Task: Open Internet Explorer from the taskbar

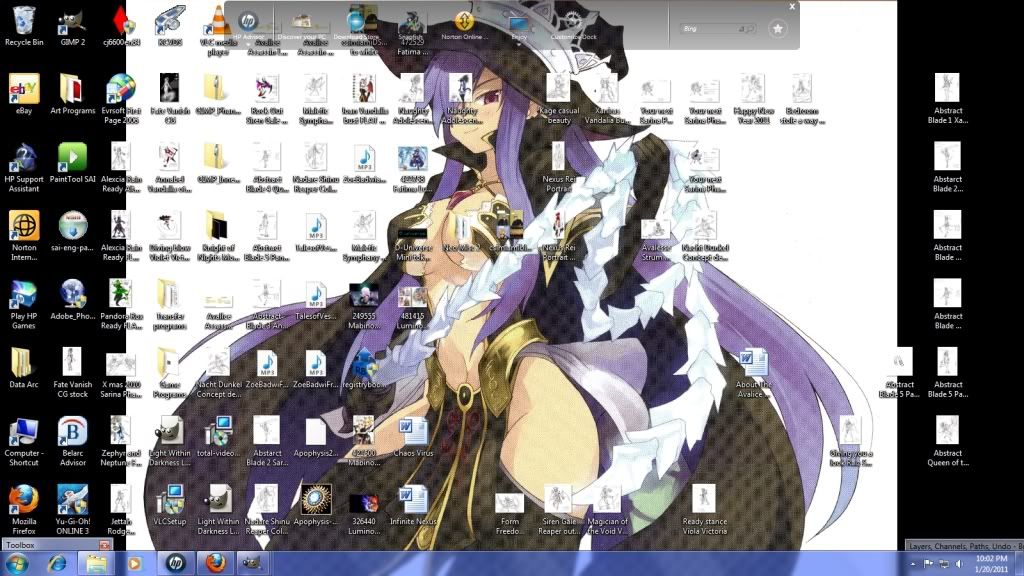Action: [57, 564]
